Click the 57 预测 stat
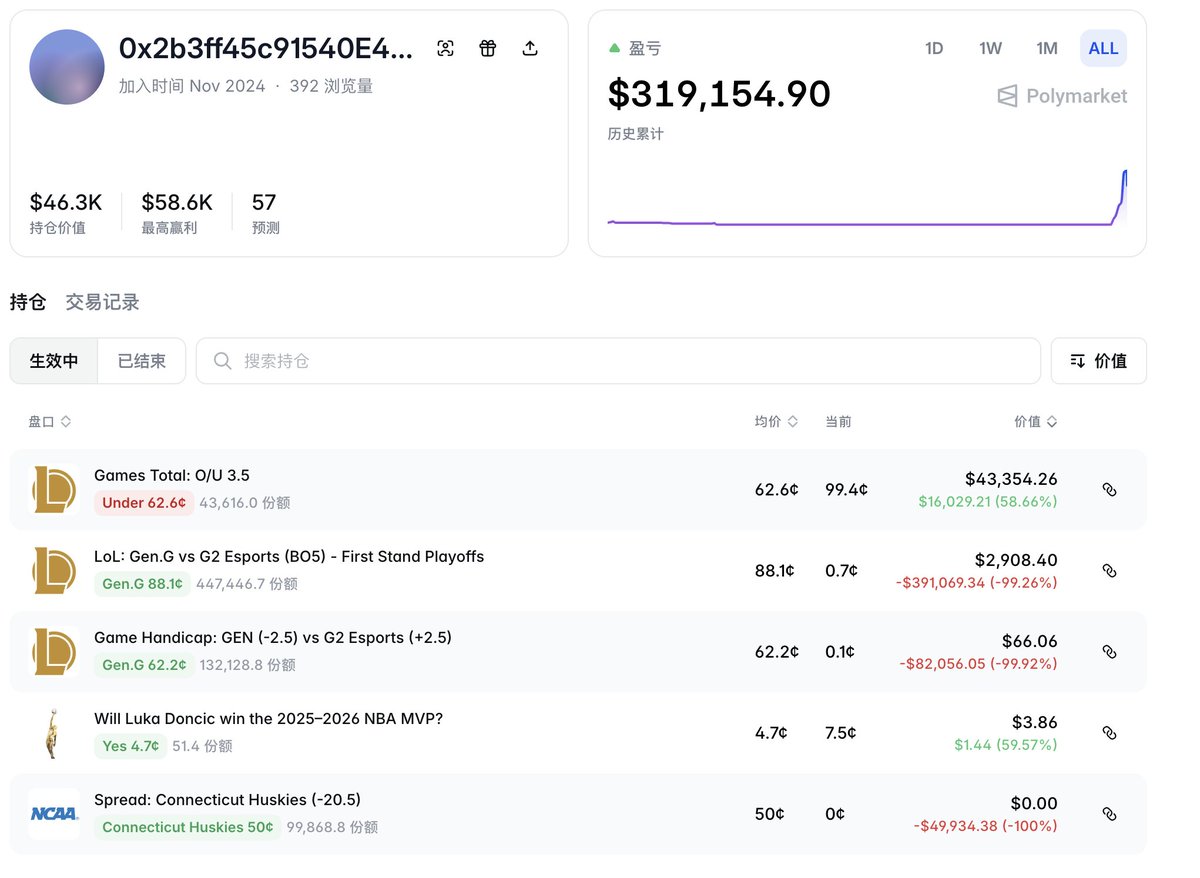The image size is (1200, 878). (x=266, y=213)
